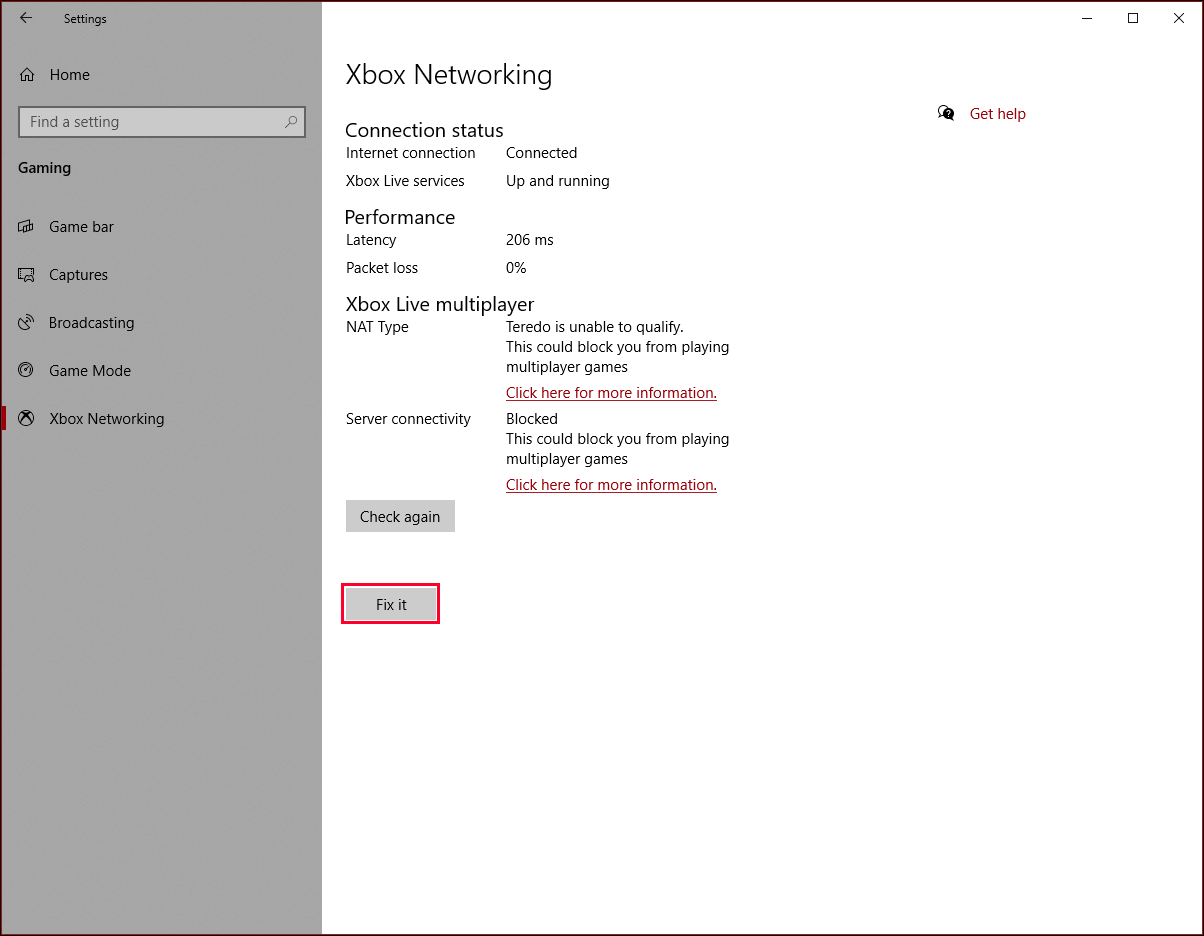
Task: Click the Fix it button
Action: pos(391,604)
